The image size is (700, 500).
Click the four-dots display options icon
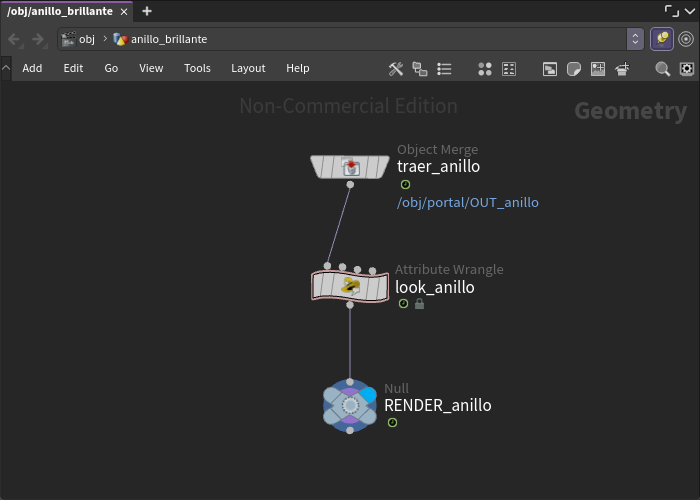(x=485, y=69)
